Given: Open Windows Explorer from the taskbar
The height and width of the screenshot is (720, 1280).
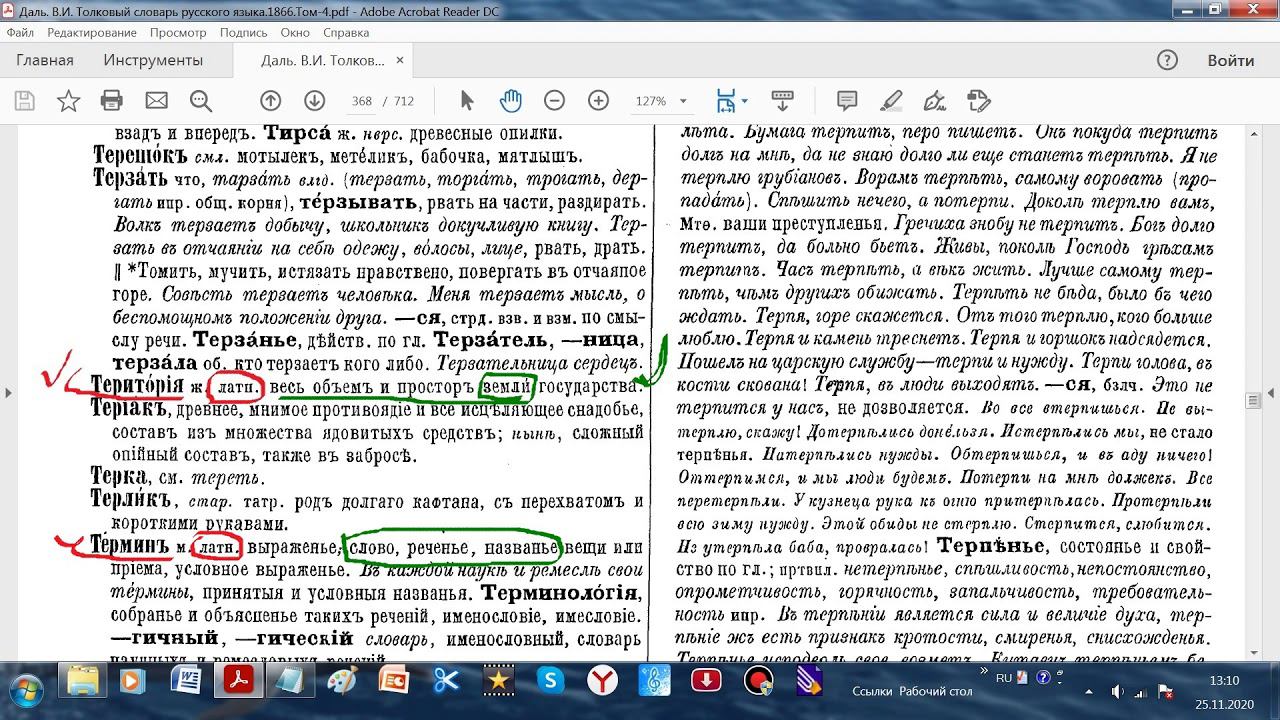Looking at the screenshot, I should coord(81,682).
